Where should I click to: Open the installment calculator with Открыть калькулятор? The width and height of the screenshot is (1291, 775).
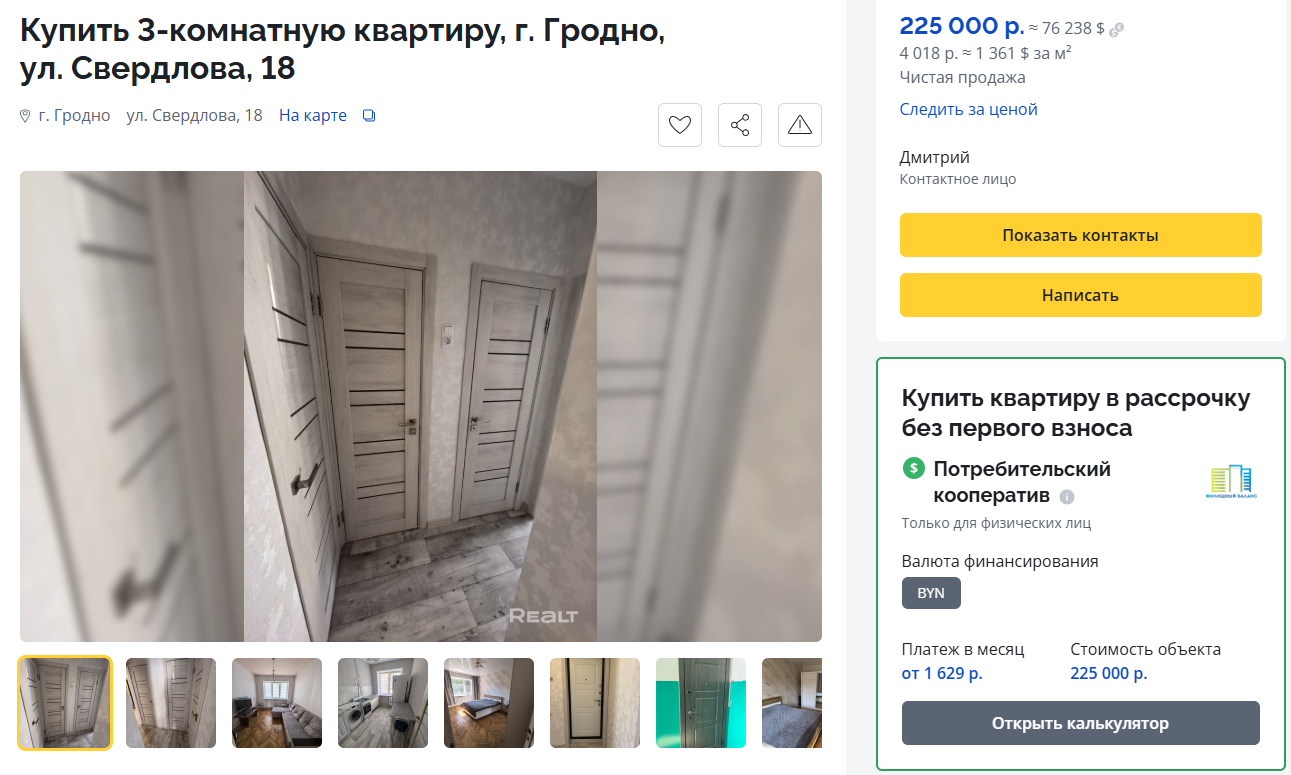click(1081, 723)
